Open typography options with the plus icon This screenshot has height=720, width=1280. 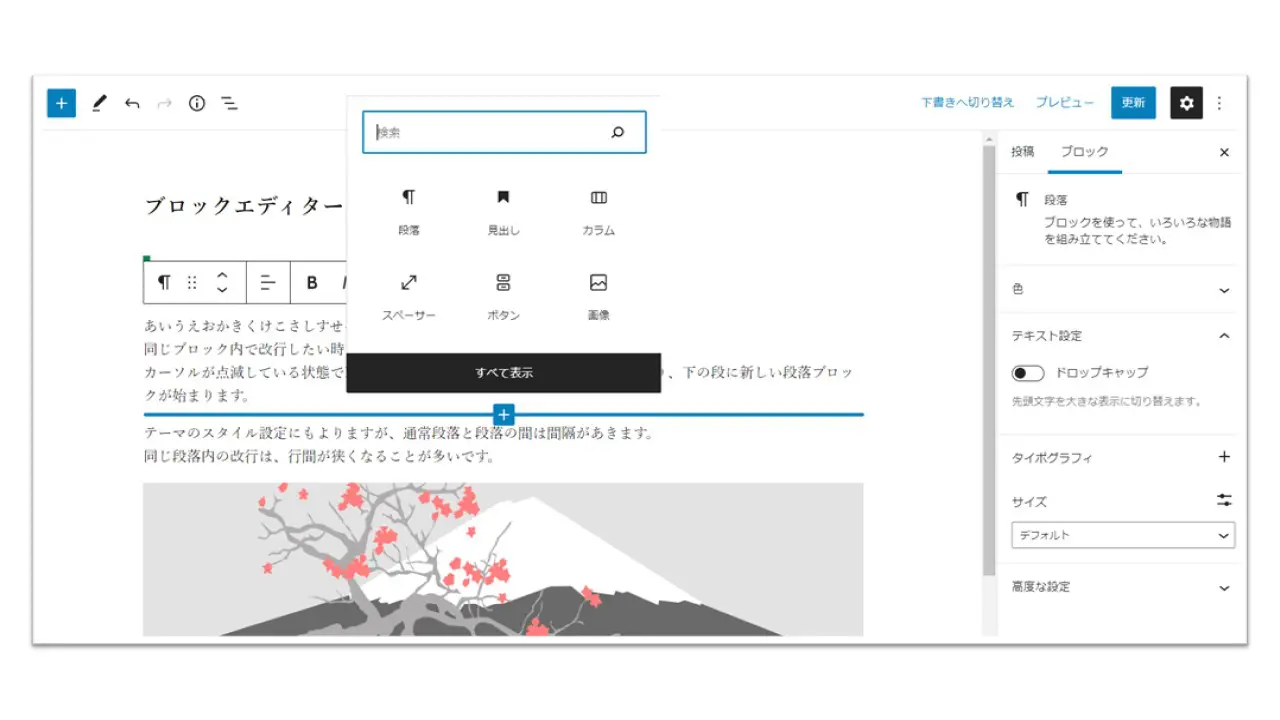pos(1224,457)
